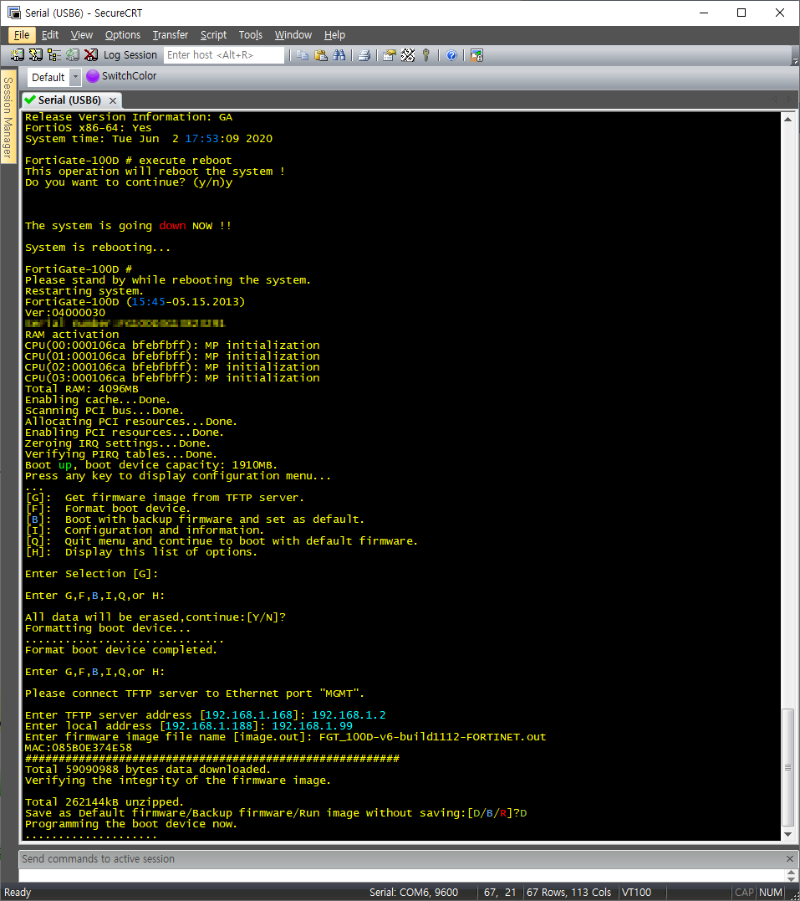Click the 'Total RAM: 4096MB' terminal line
The height and width of the screenshot is (901, 800).
[82, 389]
